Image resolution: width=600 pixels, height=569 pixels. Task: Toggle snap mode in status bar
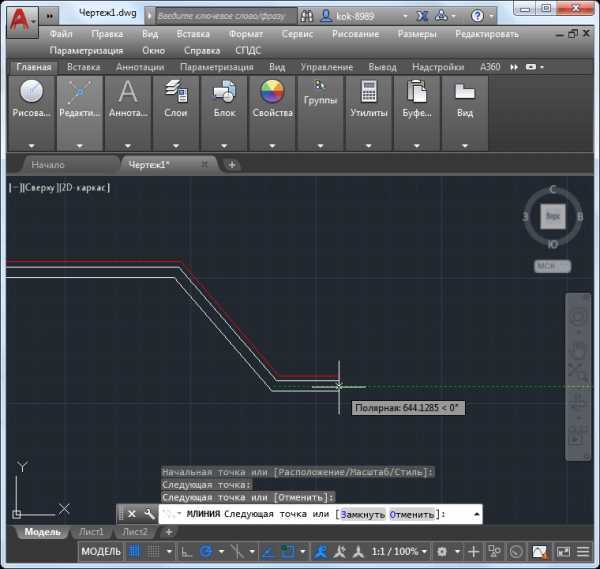[x=153, y=551]
